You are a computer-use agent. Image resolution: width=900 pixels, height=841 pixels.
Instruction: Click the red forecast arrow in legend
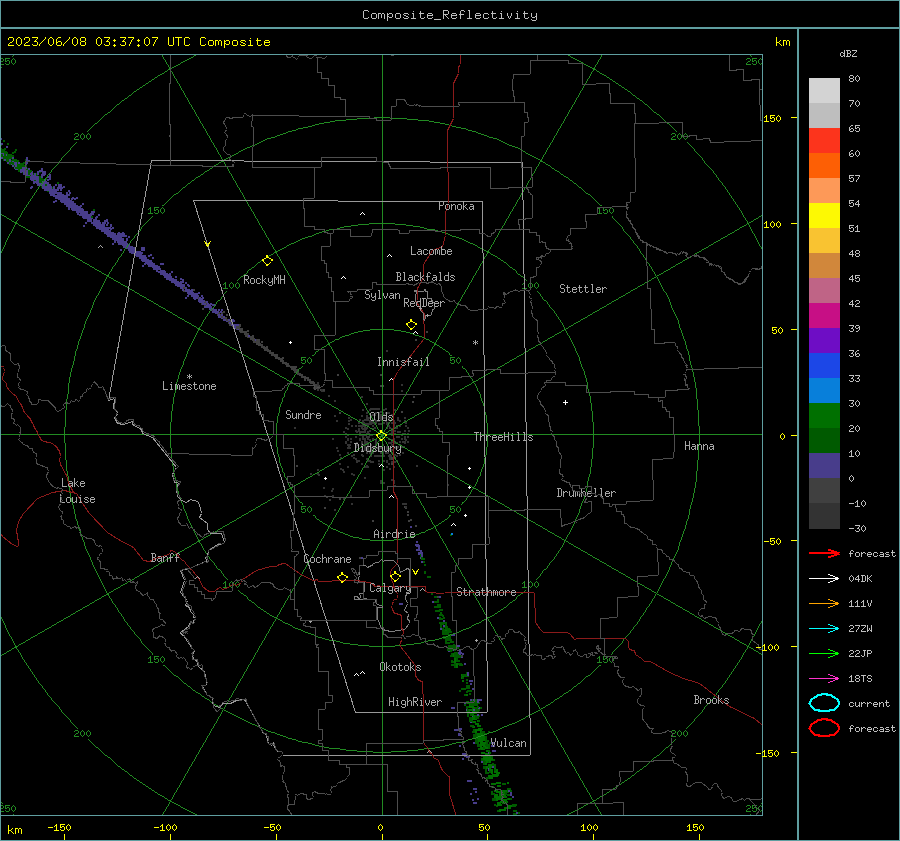click(x=824, y=553)
